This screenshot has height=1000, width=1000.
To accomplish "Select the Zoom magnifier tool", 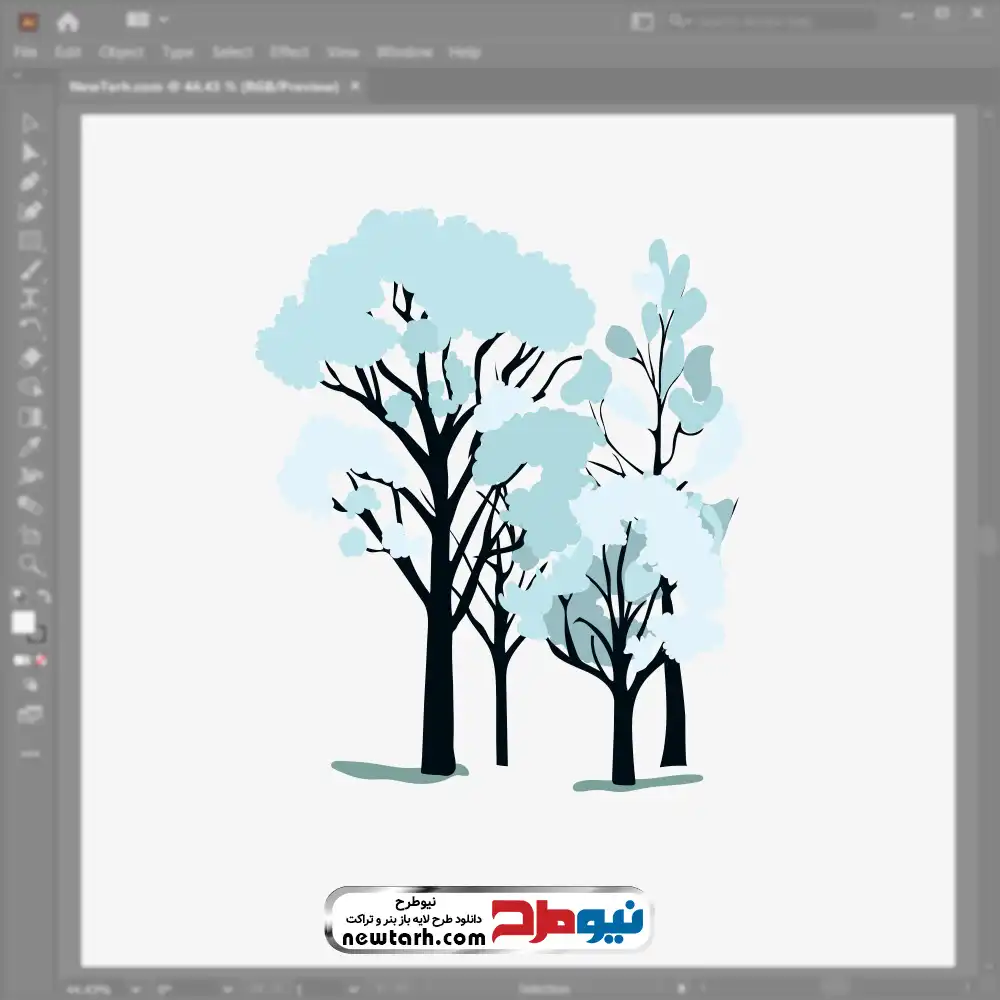I will [30, 564].
